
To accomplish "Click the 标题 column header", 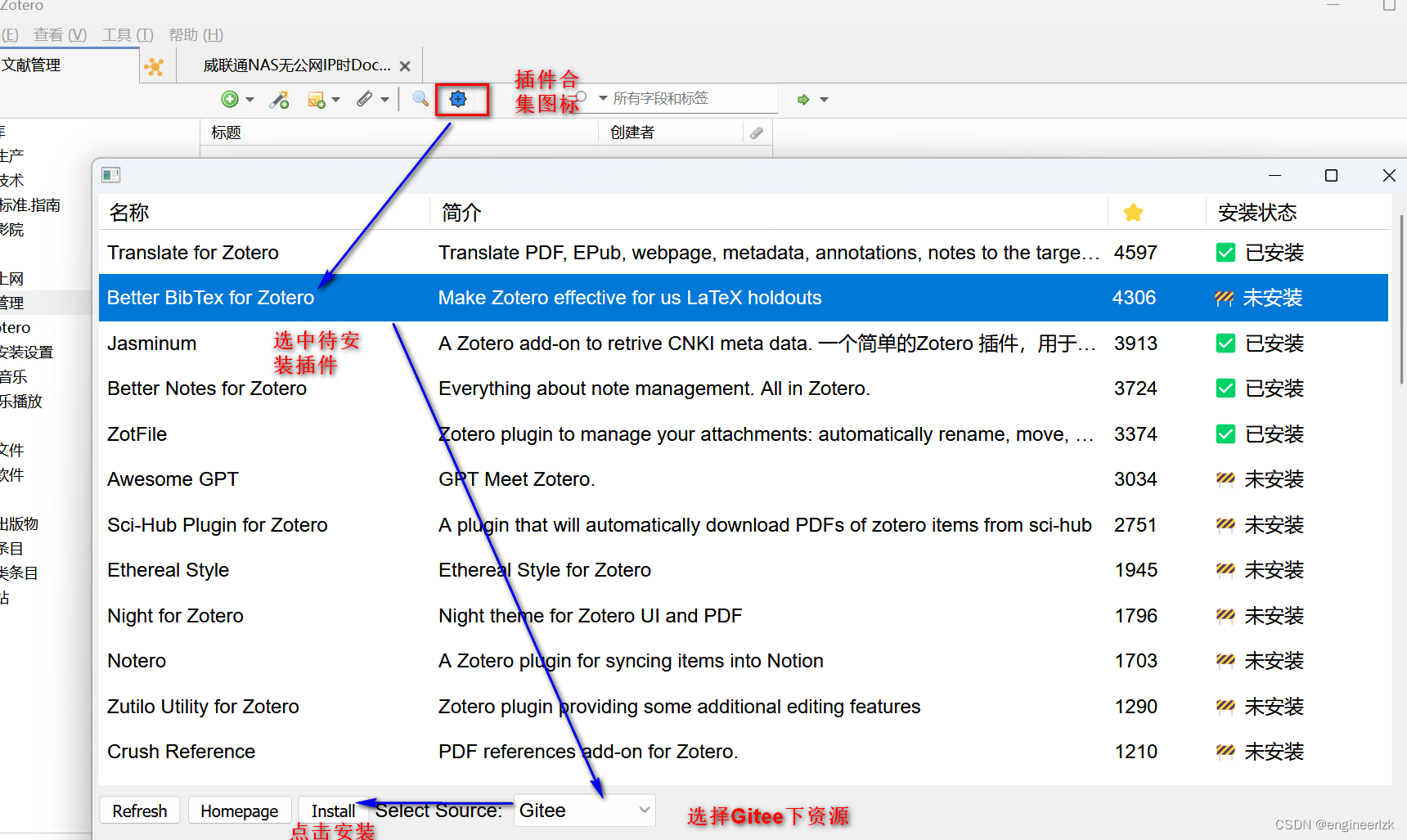I will 399,133.
